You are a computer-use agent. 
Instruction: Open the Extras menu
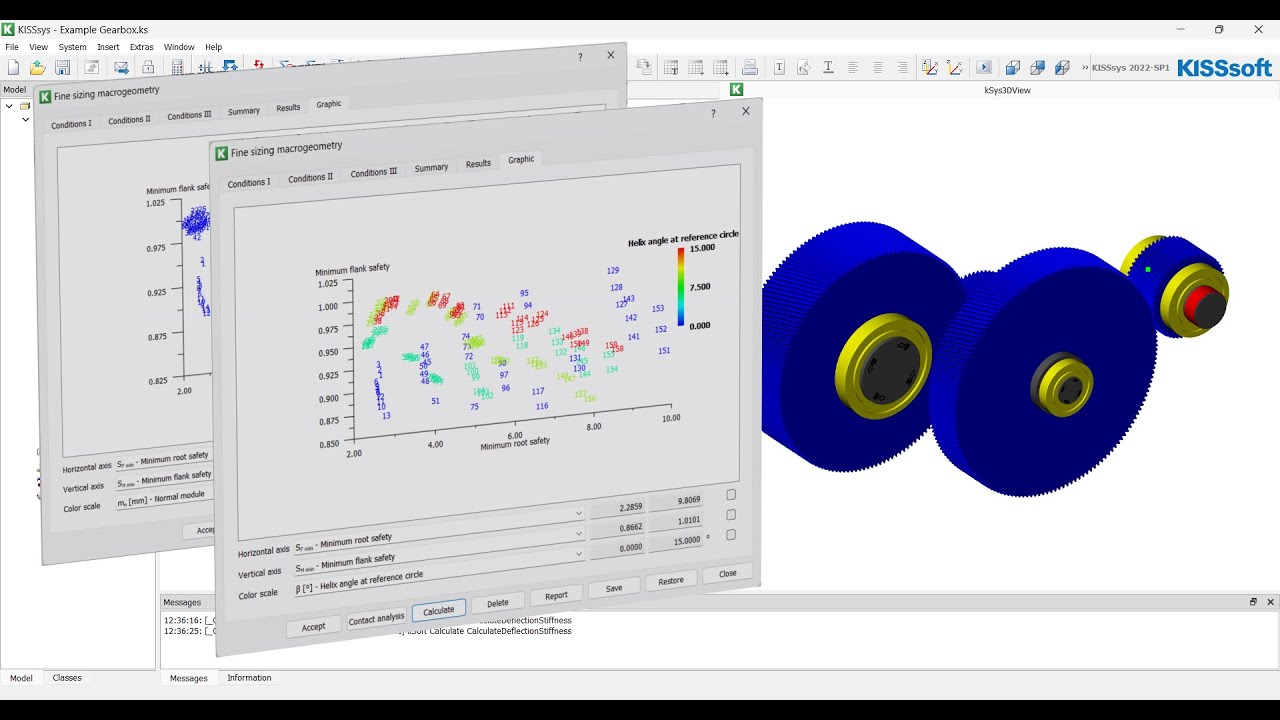tap(141, 47)
